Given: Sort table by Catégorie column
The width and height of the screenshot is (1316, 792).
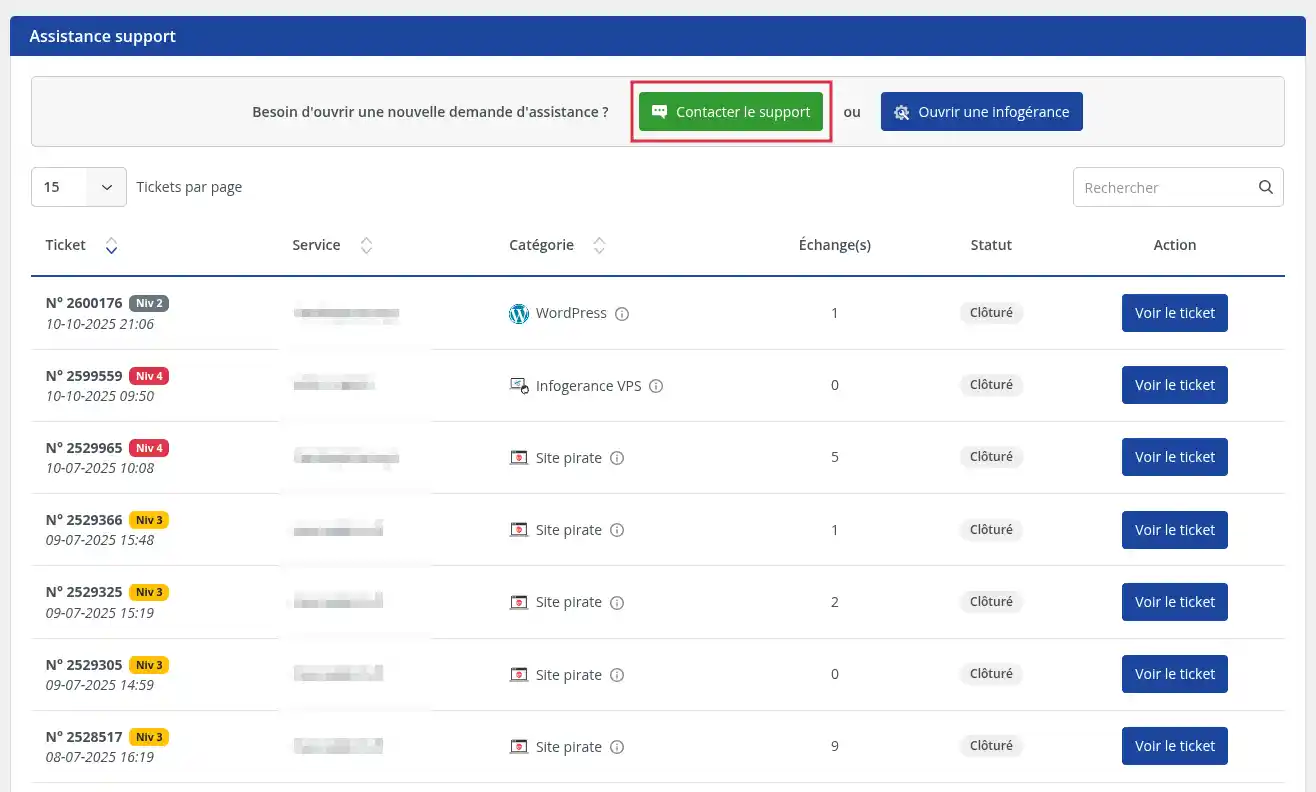Looking at the screenshot, I should point(599,246).
